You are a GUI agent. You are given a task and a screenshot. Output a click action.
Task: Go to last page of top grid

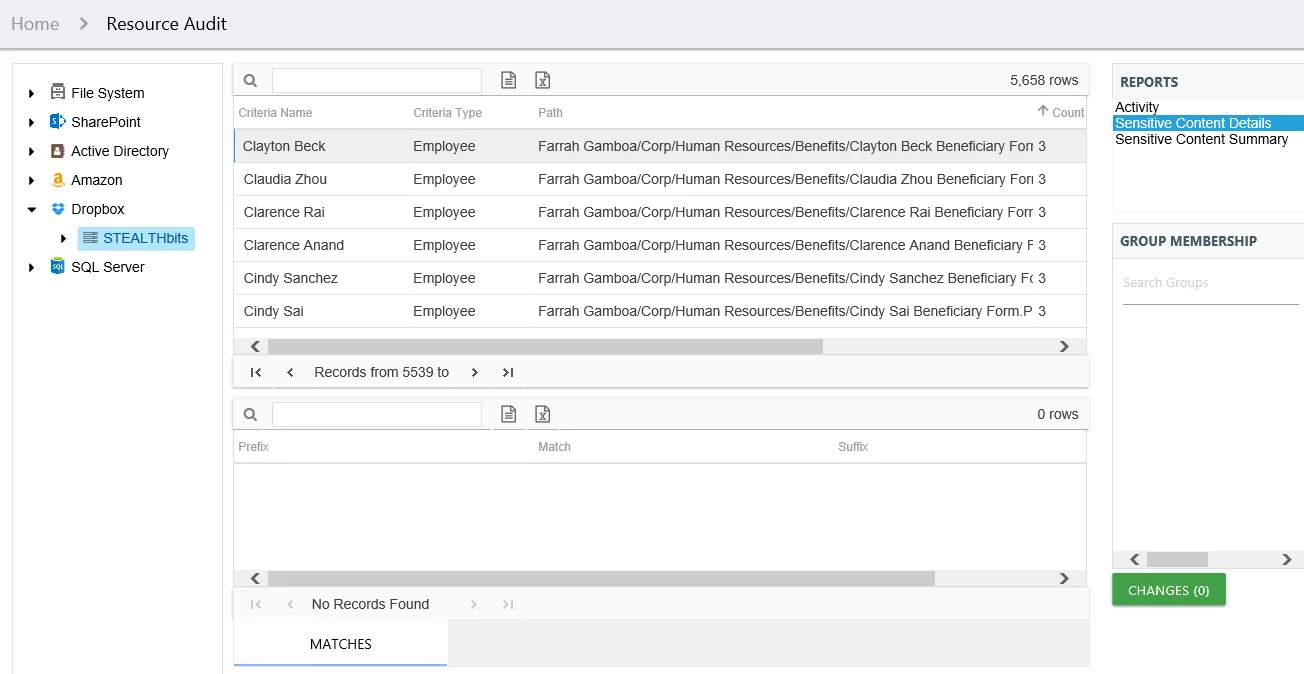click(x=508, y=372)
